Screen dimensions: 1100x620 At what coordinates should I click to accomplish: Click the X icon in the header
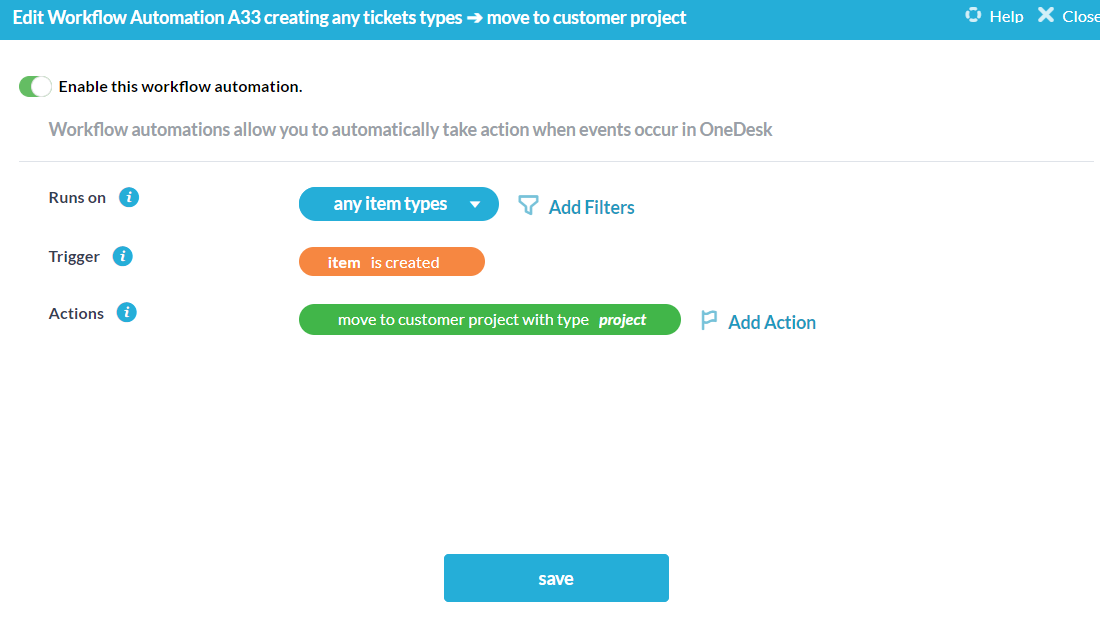(x=1046, y=15)
